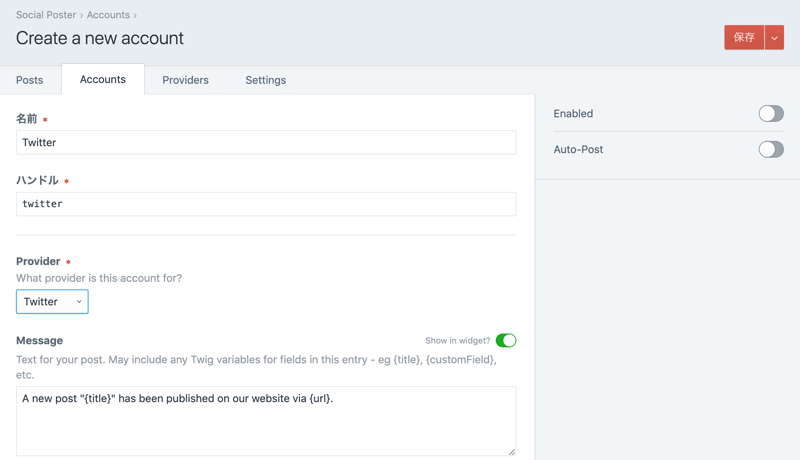
Task: Click the 保存 save button
Action: (x=744, y=37)
